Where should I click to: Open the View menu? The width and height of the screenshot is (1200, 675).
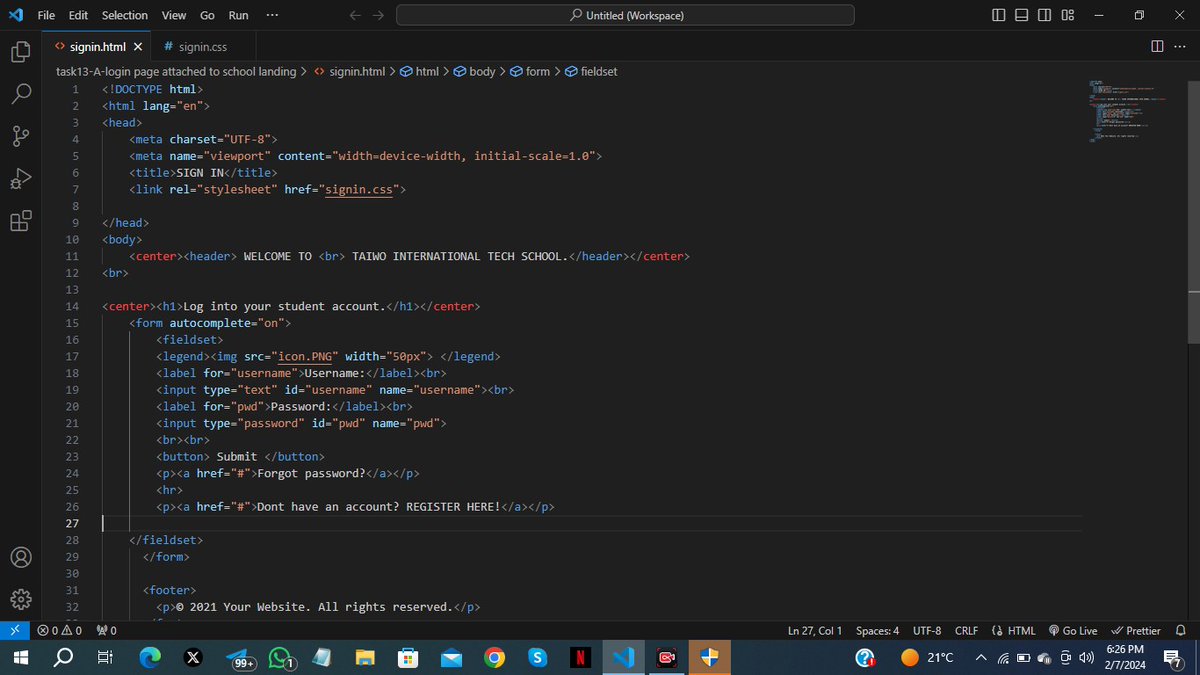[x=174, y=15]
